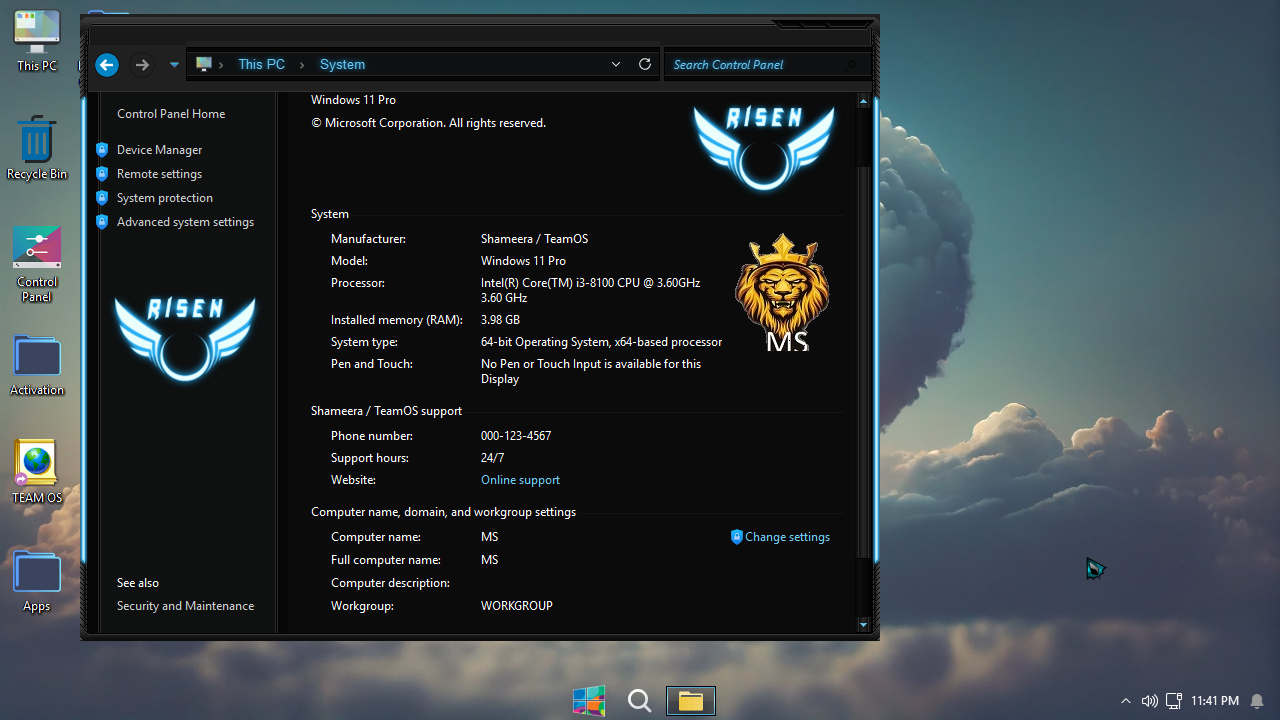Image resolution: width=1280 pixels, height=720 pixels.
Task: Click the processor value Intel Core i3-8100
Action: coord(590,290)
